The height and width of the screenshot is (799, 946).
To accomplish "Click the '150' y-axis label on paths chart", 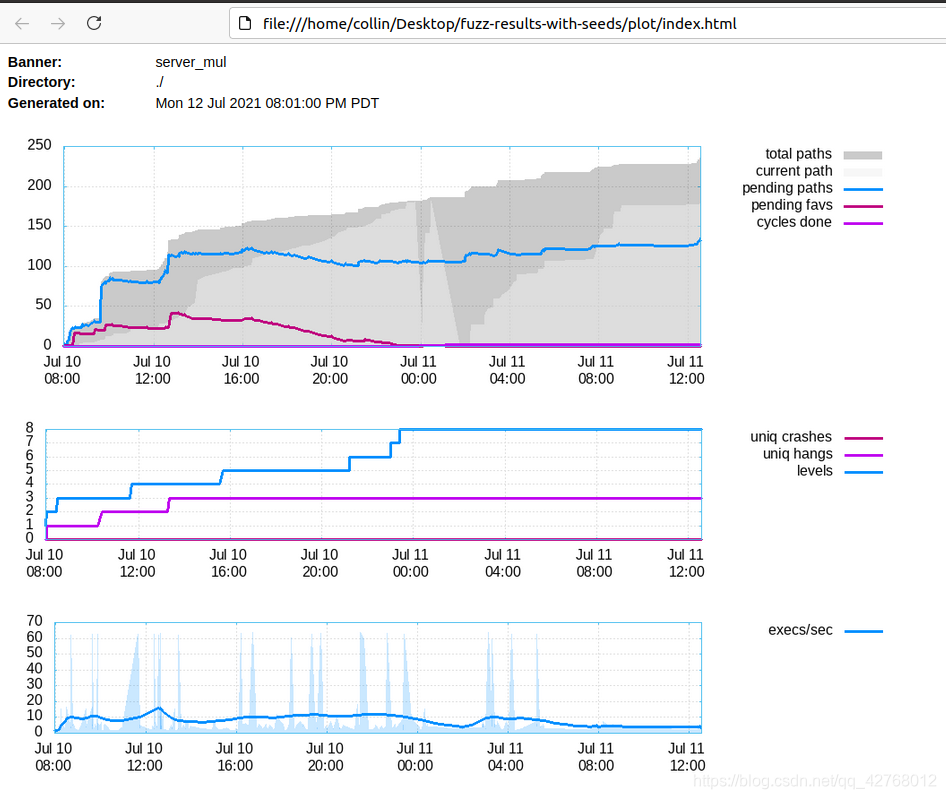I will pos(39,225).
